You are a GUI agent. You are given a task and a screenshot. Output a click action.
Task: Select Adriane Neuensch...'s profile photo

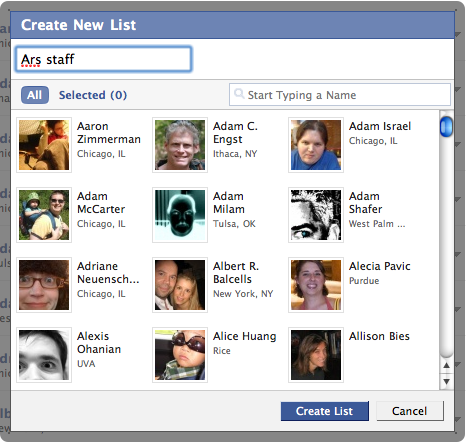(44, 285)
